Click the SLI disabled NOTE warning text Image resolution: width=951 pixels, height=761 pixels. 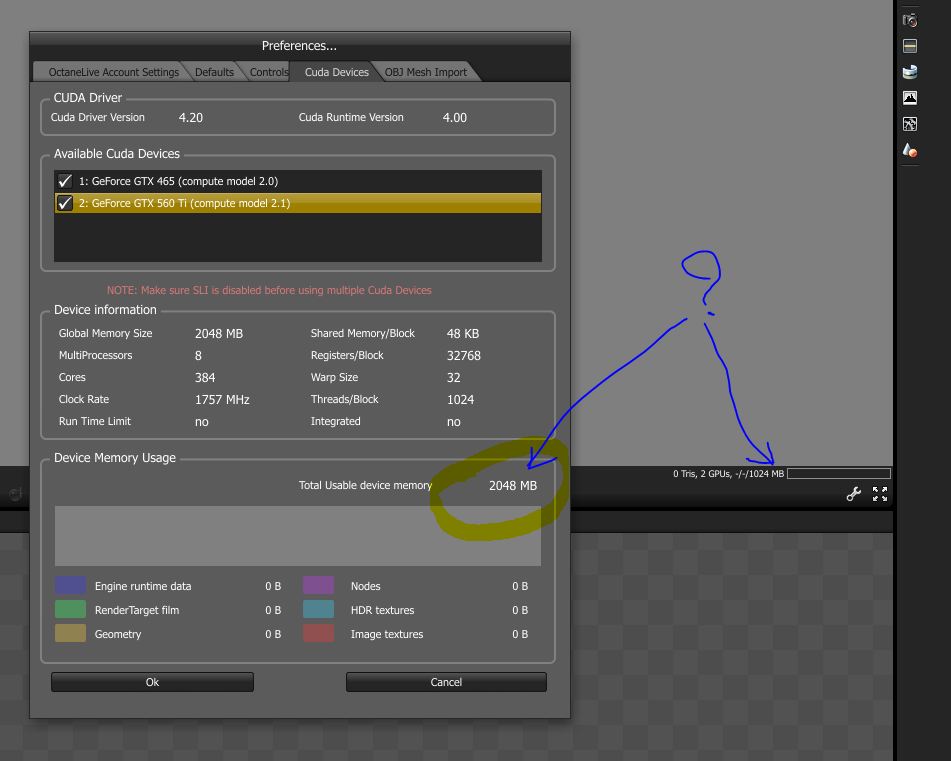269,290
